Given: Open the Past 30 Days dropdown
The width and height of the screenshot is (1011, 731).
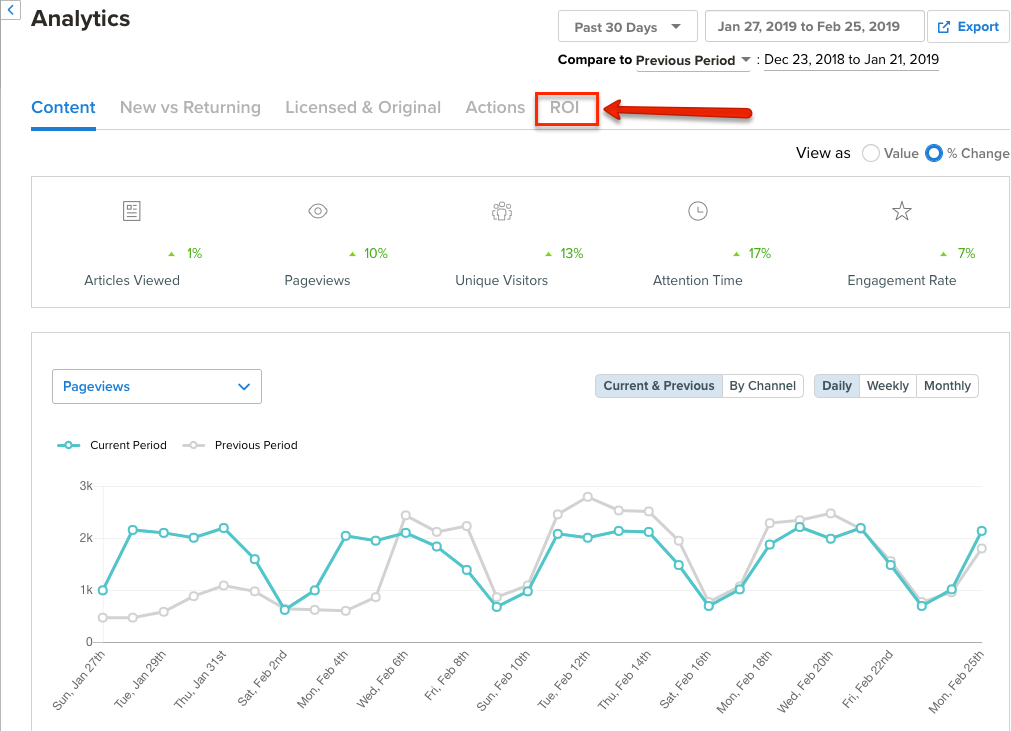Looking at the screenshot, I should point(627,27).
